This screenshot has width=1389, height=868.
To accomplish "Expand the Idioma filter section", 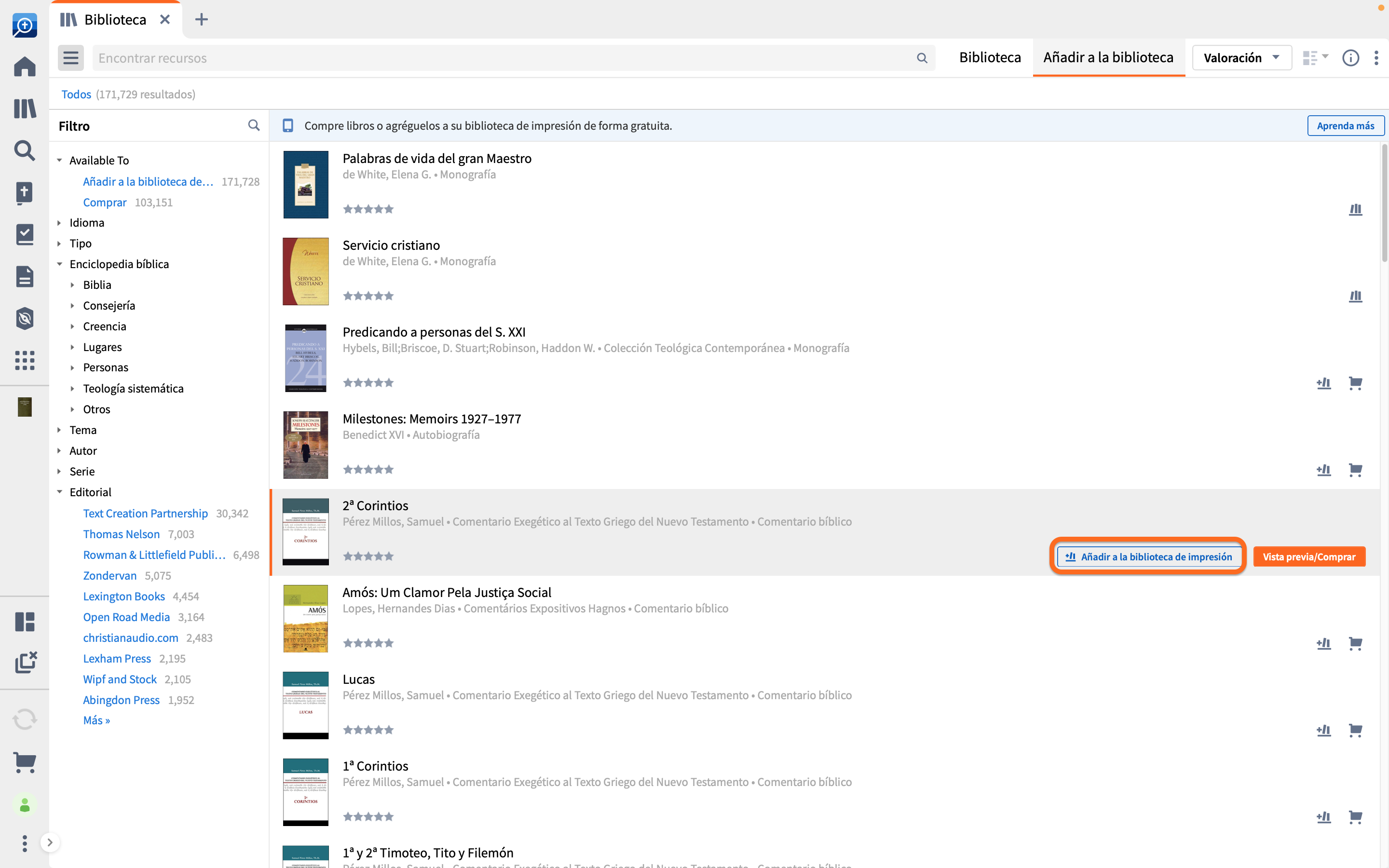I will click(59, 223).
